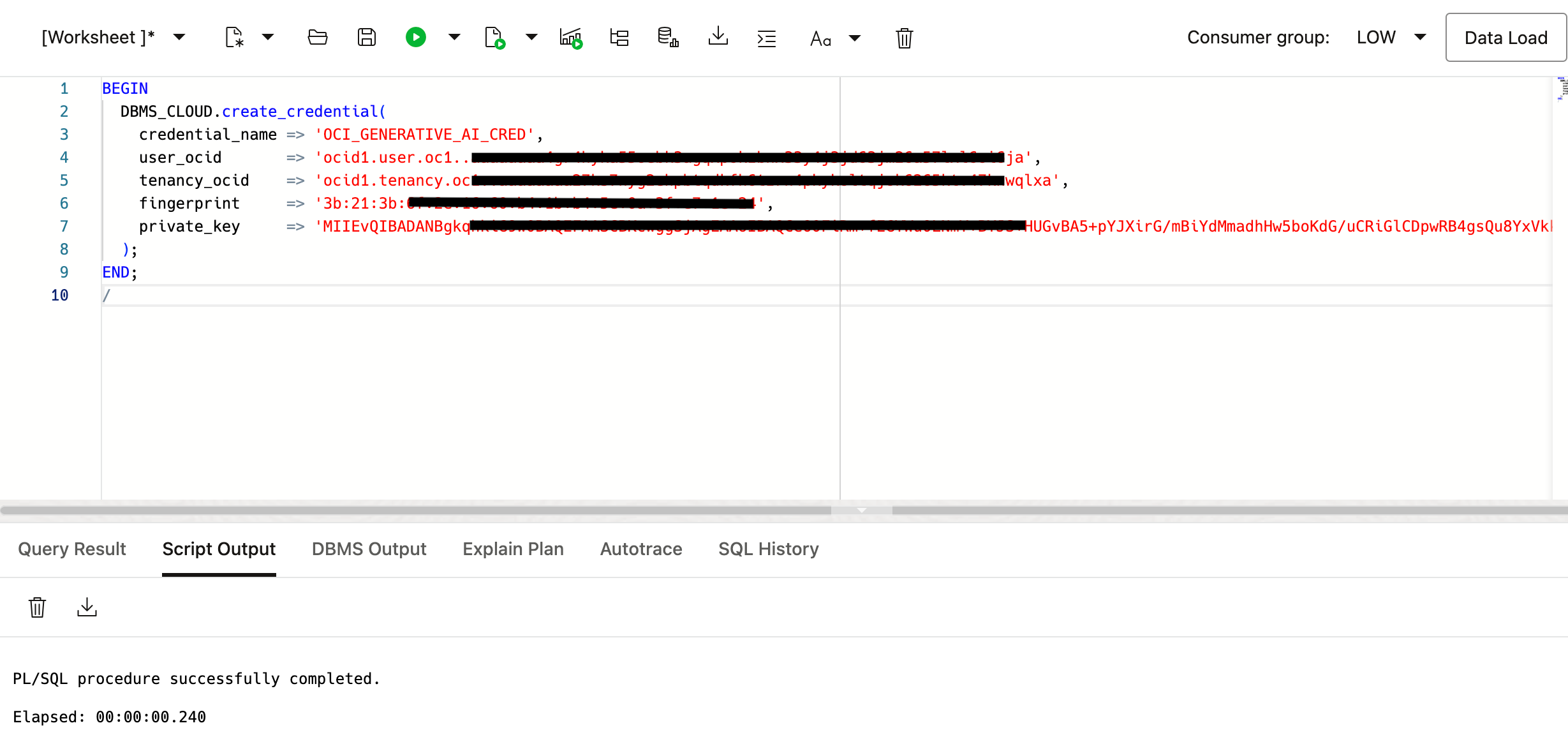Save the current worksheet

(x=367, y=37)
